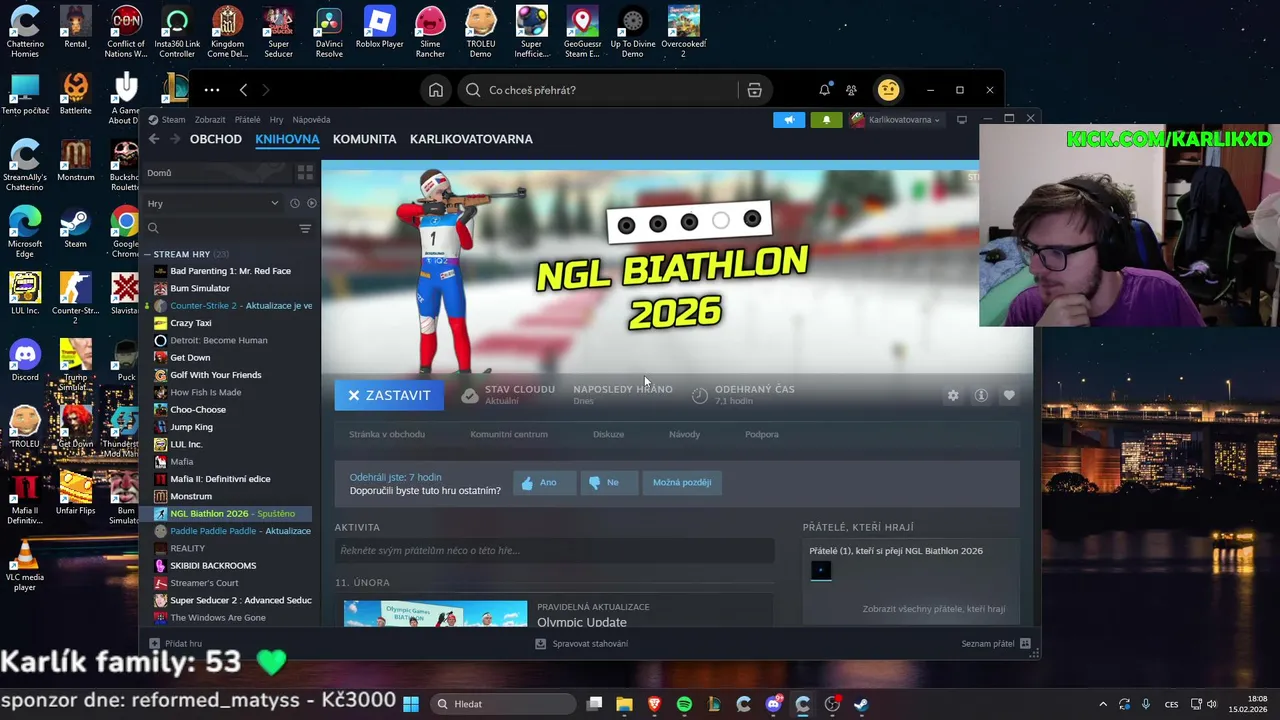Select Mafia II: Definitivní edice
1280x720 pixels.
pos(220,479)
